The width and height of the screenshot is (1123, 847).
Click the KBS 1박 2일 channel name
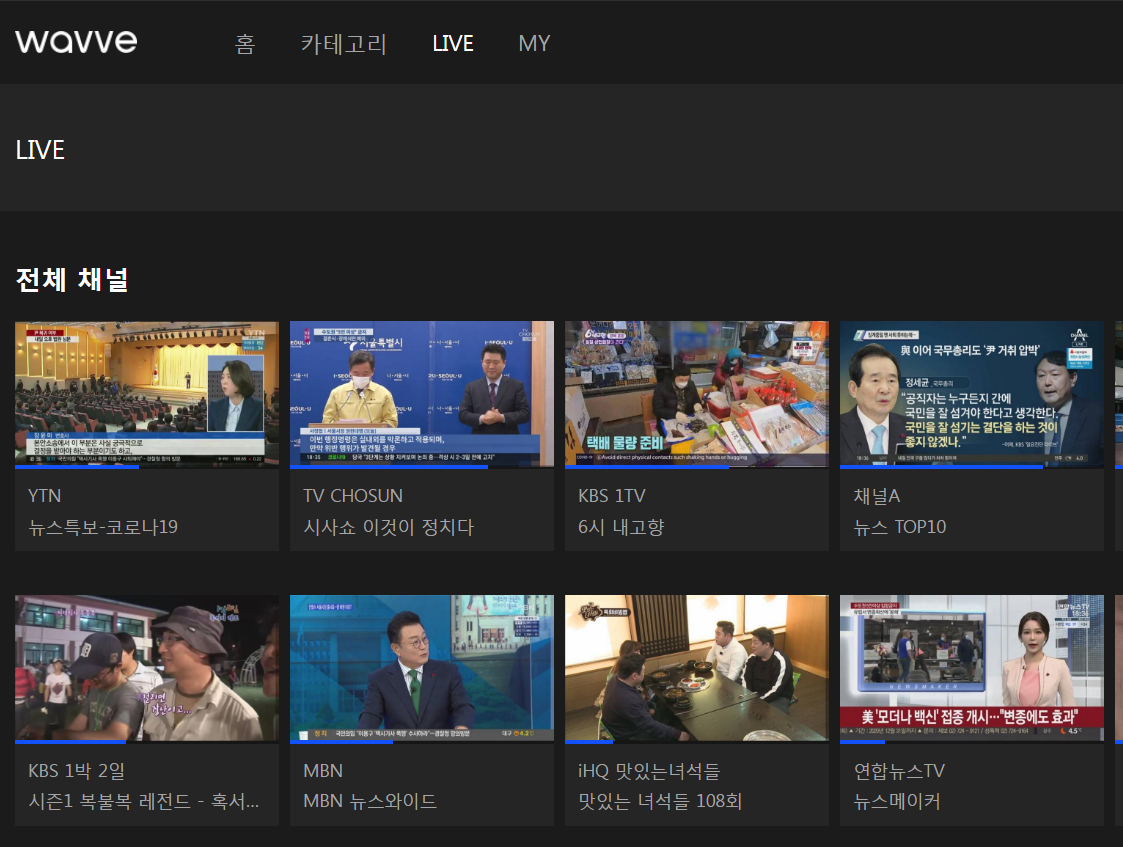(x=77, y=770)
